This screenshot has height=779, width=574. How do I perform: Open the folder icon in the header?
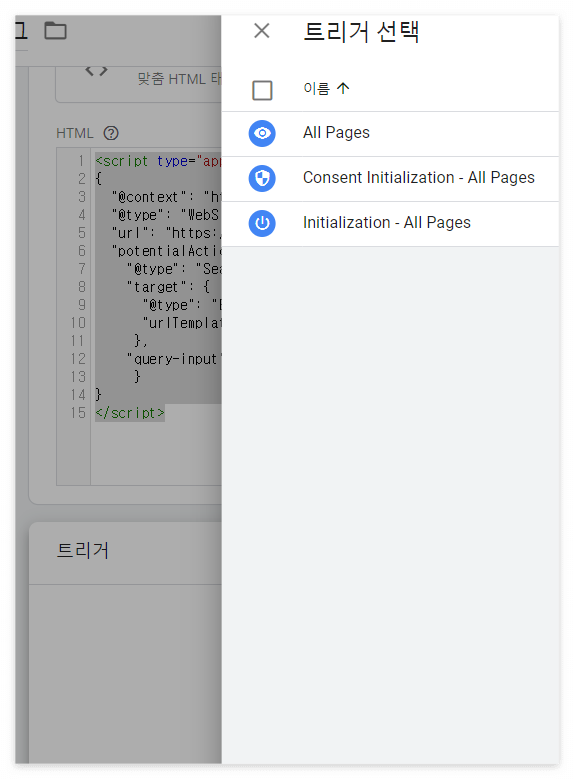pos(55,31)
